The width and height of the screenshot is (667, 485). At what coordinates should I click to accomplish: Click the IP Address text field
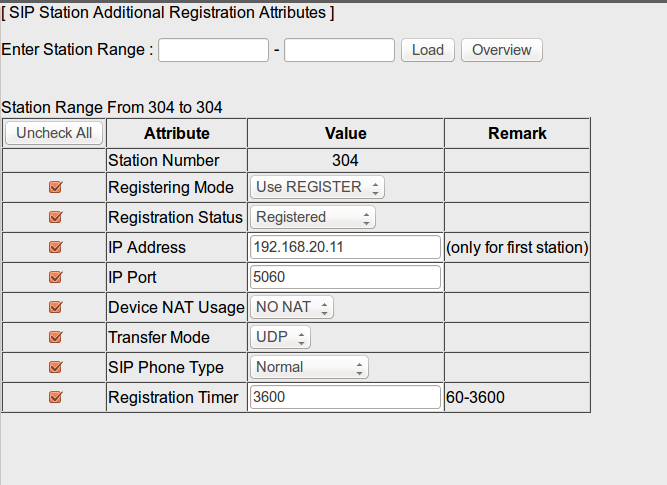tap(345, 247)
